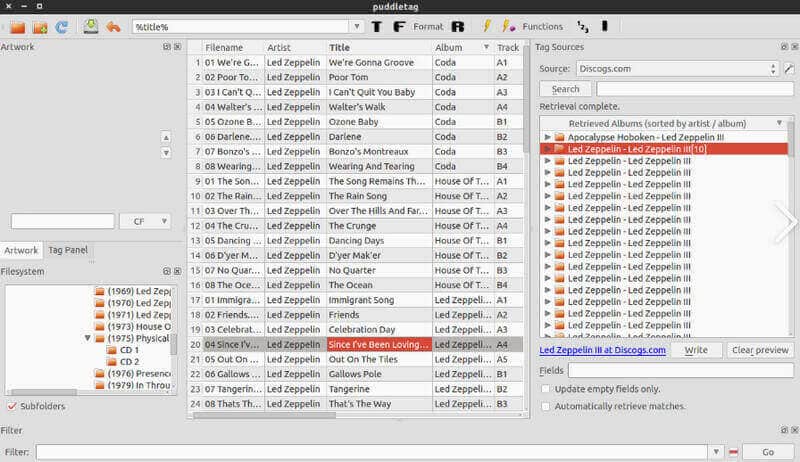Sort by the Filename column header
Screen dimensions: 800x462
pos(233,47)
